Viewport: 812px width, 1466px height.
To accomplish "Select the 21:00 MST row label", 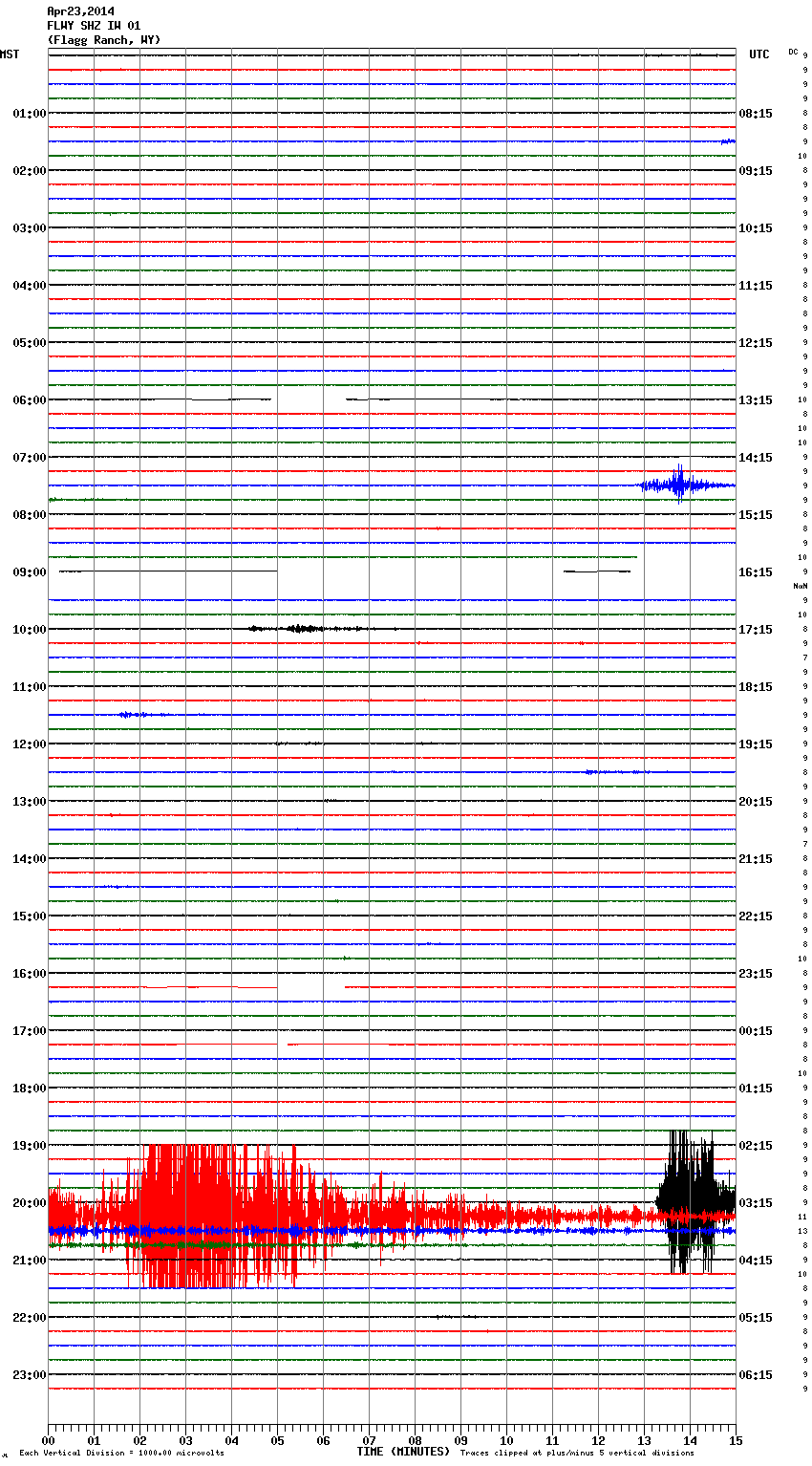I will coord(29,1261).
